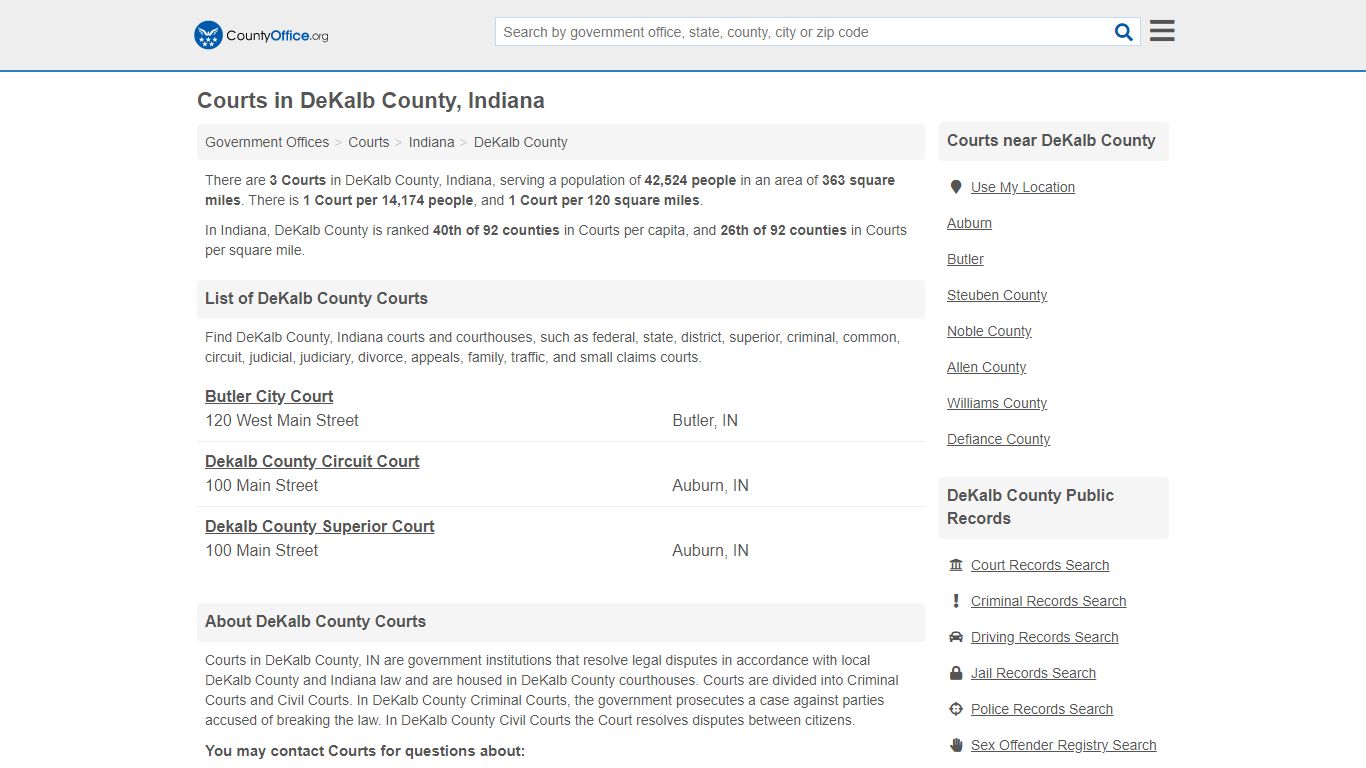This screenshot has height=768, width=1366.
Task: Click the Jail Records padlock icon
Action: click(x=956, y=673)
